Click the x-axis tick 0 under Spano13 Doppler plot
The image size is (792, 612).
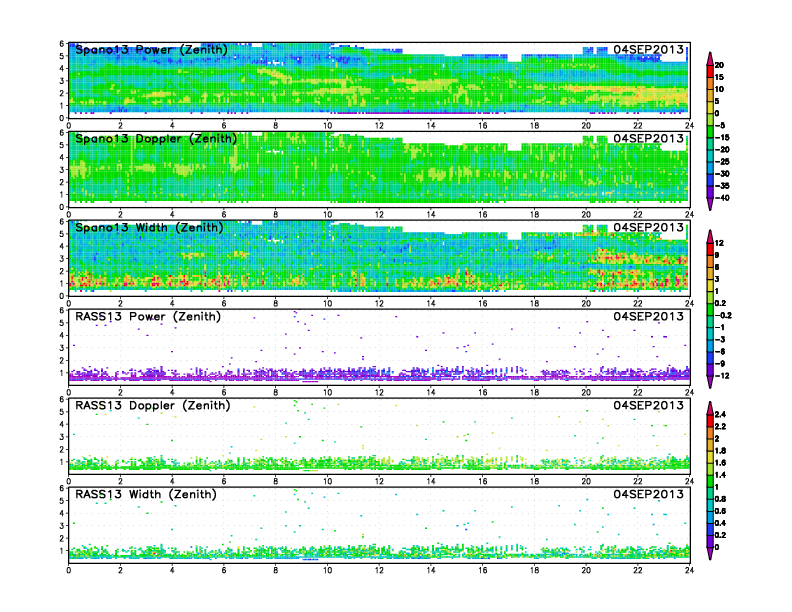pyautogui.click(x=69, y=215)
